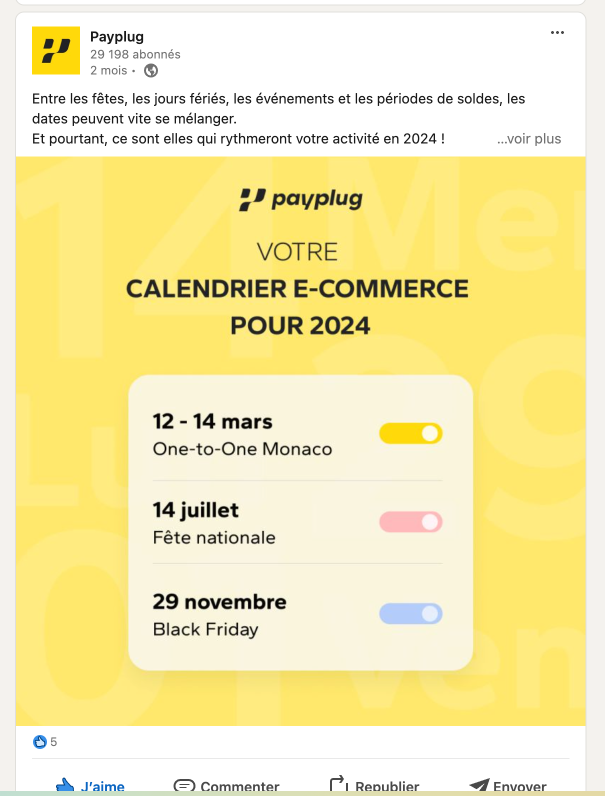This screenshot has width=605, height=796.
Task: Click the Commenter button label
Action: point(240,786)
